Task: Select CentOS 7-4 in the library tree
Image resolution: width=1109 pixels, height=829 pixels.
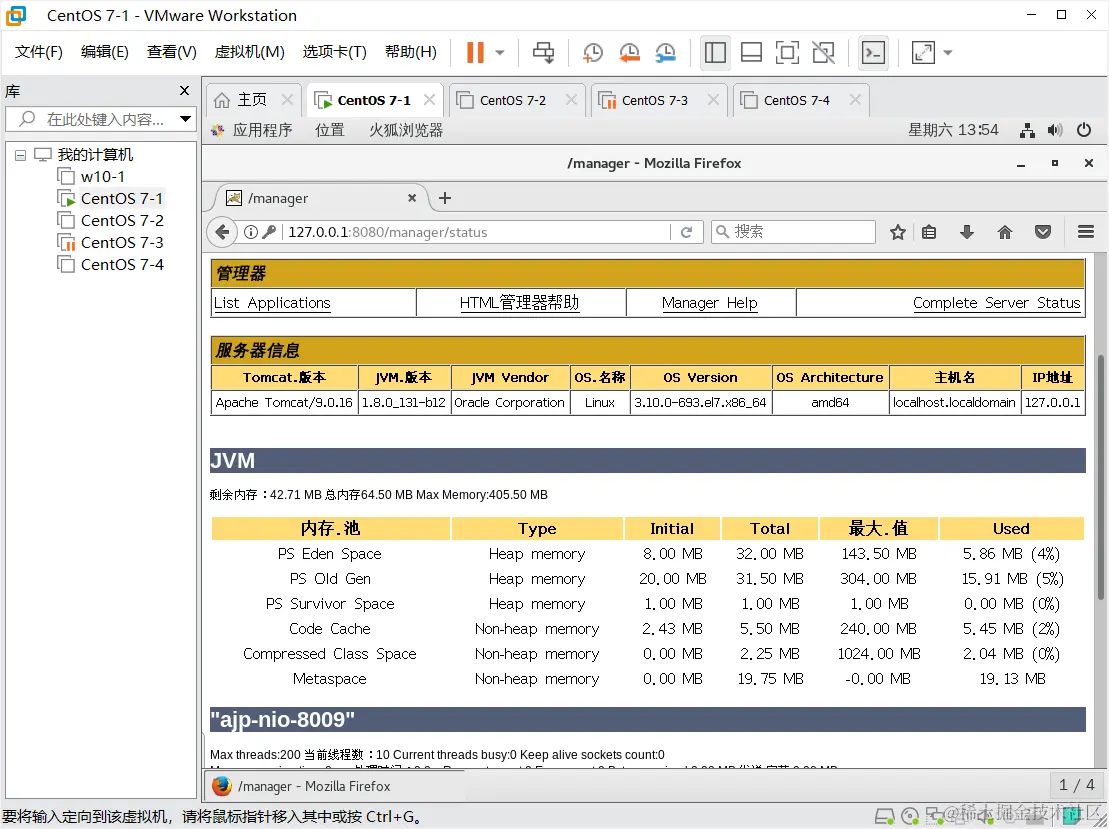Action: [x=122, y=265]
